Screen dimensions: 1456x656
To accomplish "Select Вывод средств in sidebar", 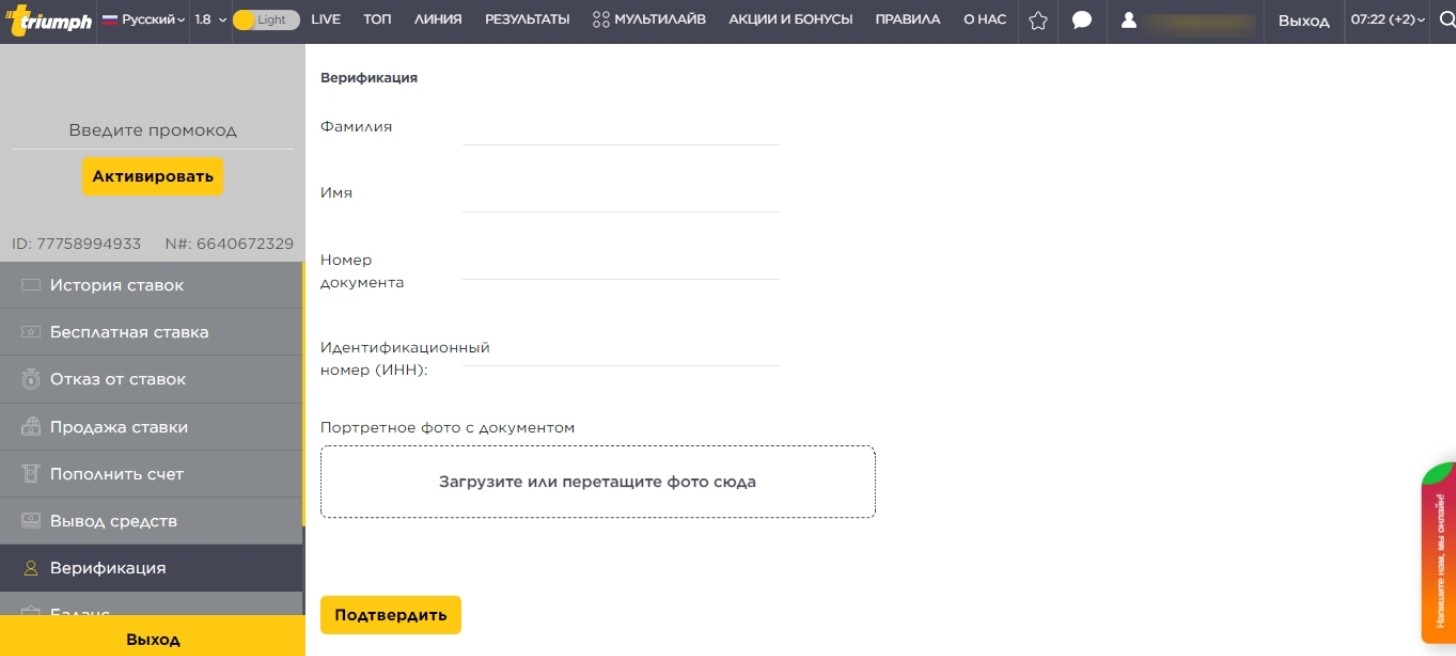I will coord(113,521).
